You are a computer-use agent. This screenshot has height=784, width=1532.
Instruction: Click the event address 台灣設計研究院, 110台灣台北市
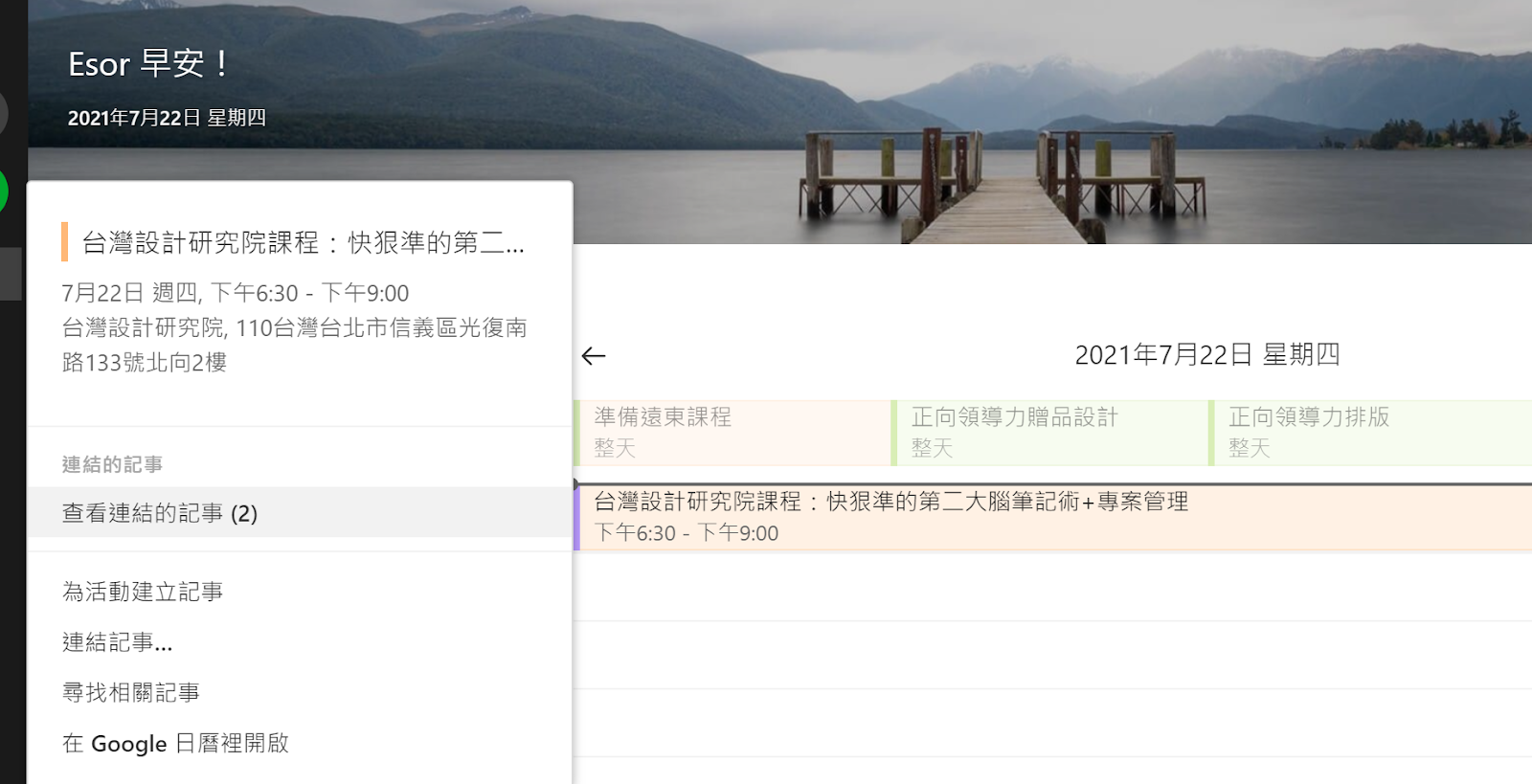click(295, 345)
